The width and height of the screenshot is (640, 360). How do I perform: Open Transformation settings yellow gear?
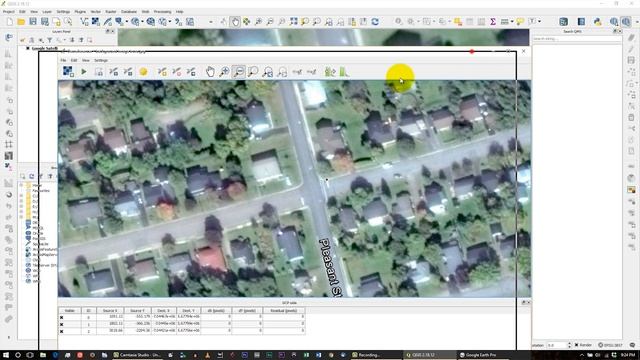pos(143,72)
